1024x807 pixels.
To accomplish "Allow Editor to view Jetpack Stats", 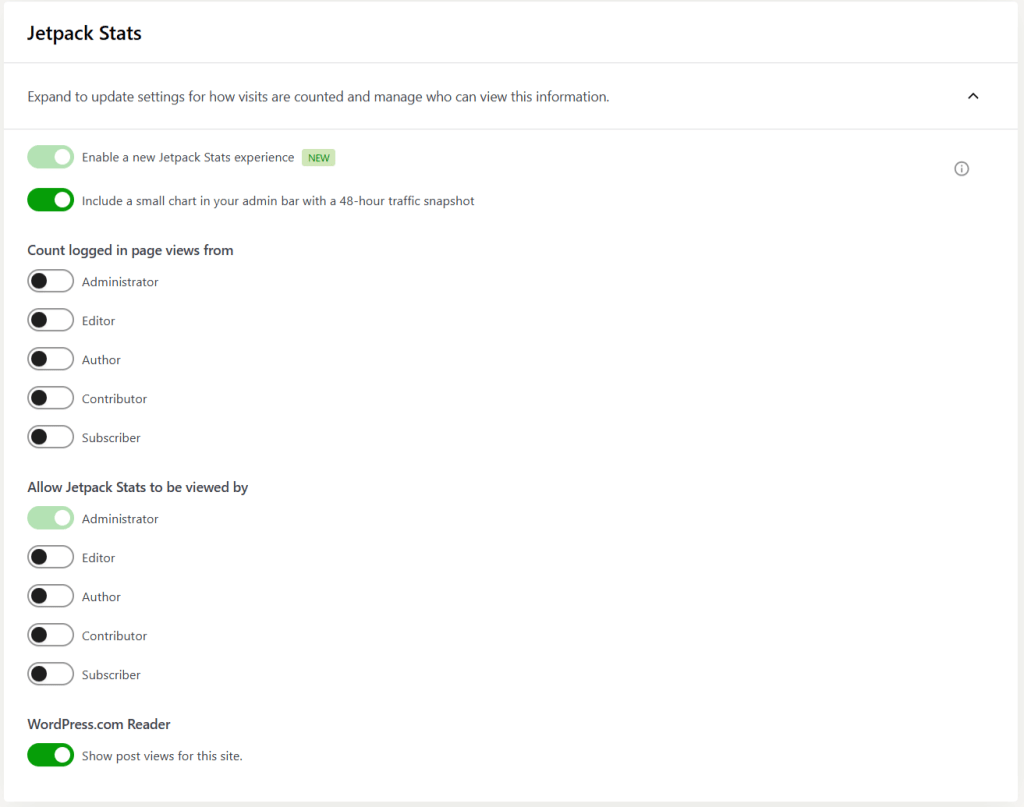I will [51, 558].
